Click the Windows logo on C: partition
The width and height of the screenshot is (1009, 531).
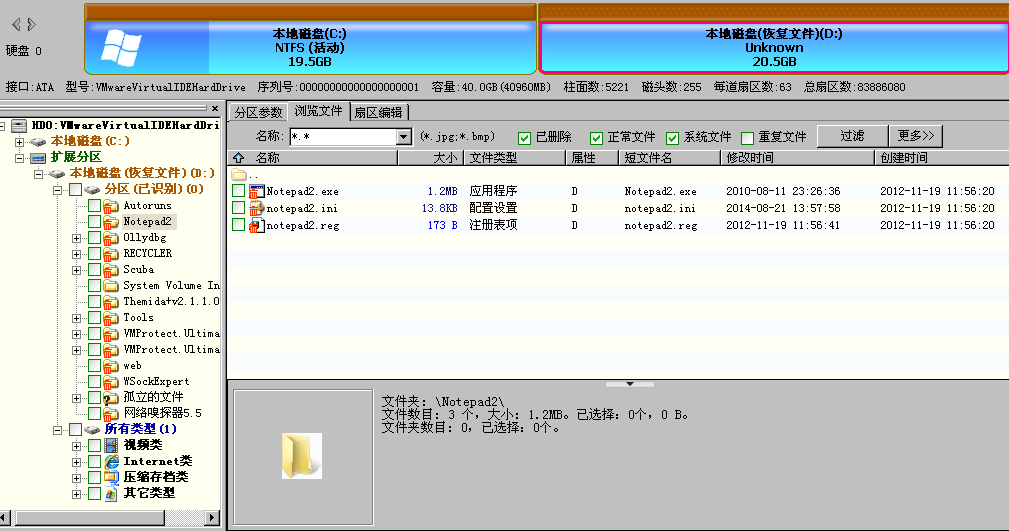pos(120,46)
